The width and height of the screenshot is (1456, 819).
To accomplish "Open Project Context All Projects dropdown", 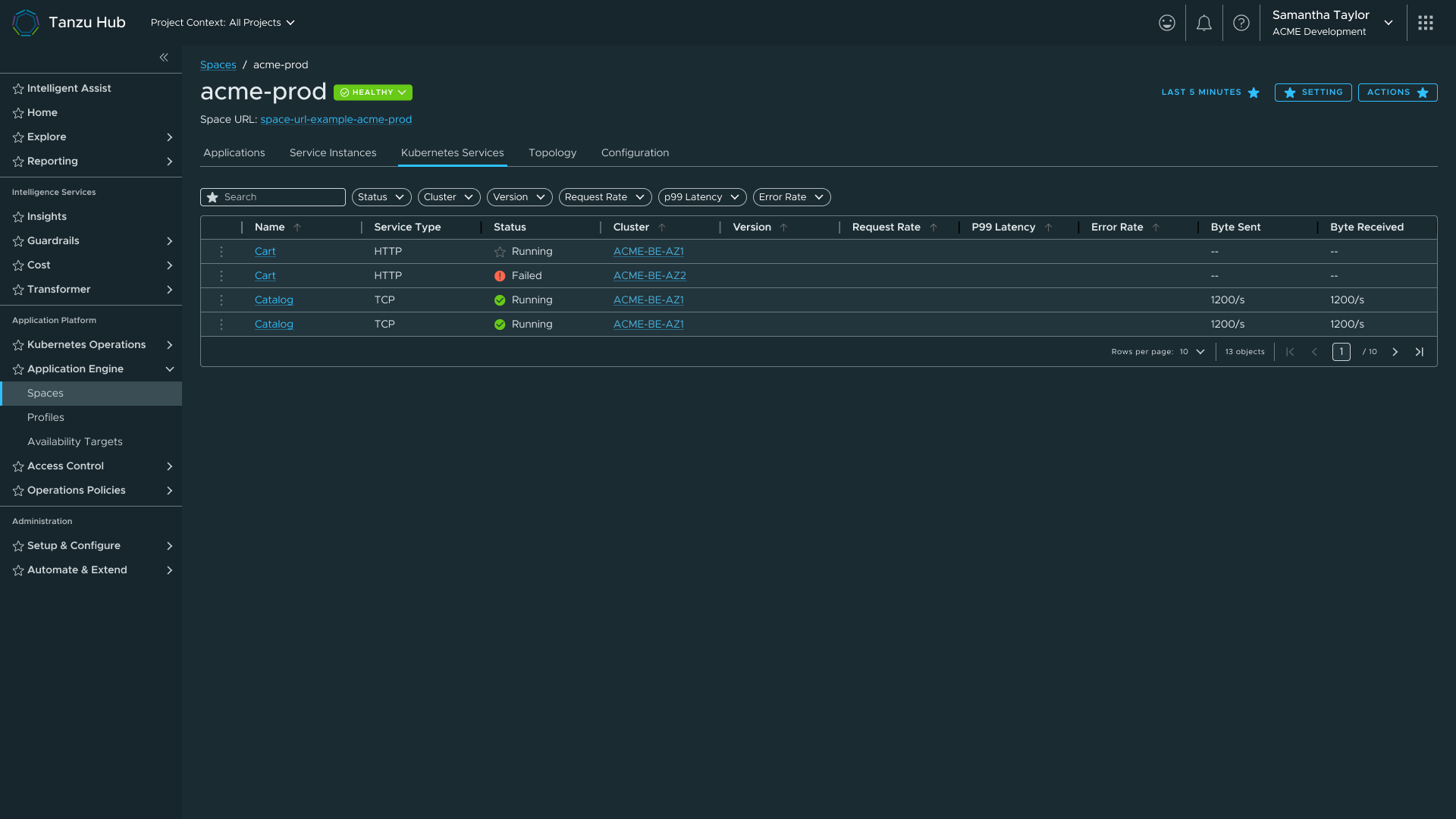I will pyautogui.click(x=223, y=23).
